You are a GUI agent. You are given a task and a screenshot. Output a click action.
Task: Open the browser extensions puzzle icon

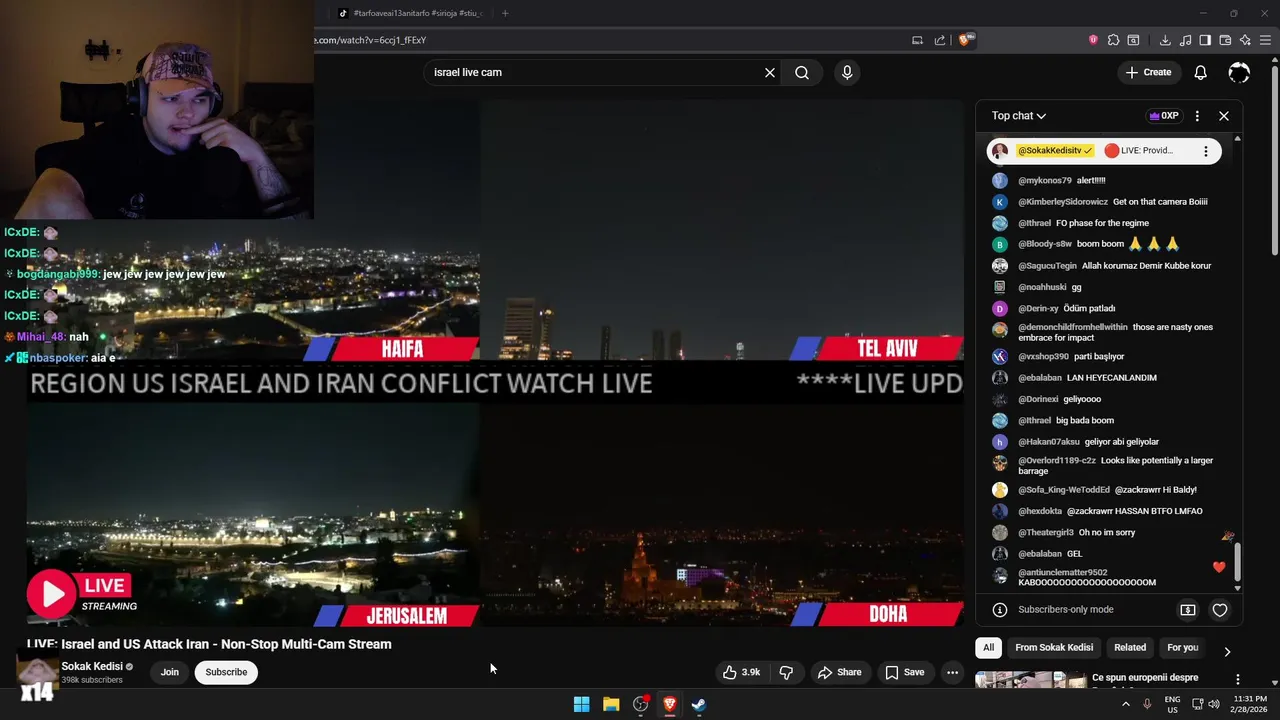(1113, 40)
